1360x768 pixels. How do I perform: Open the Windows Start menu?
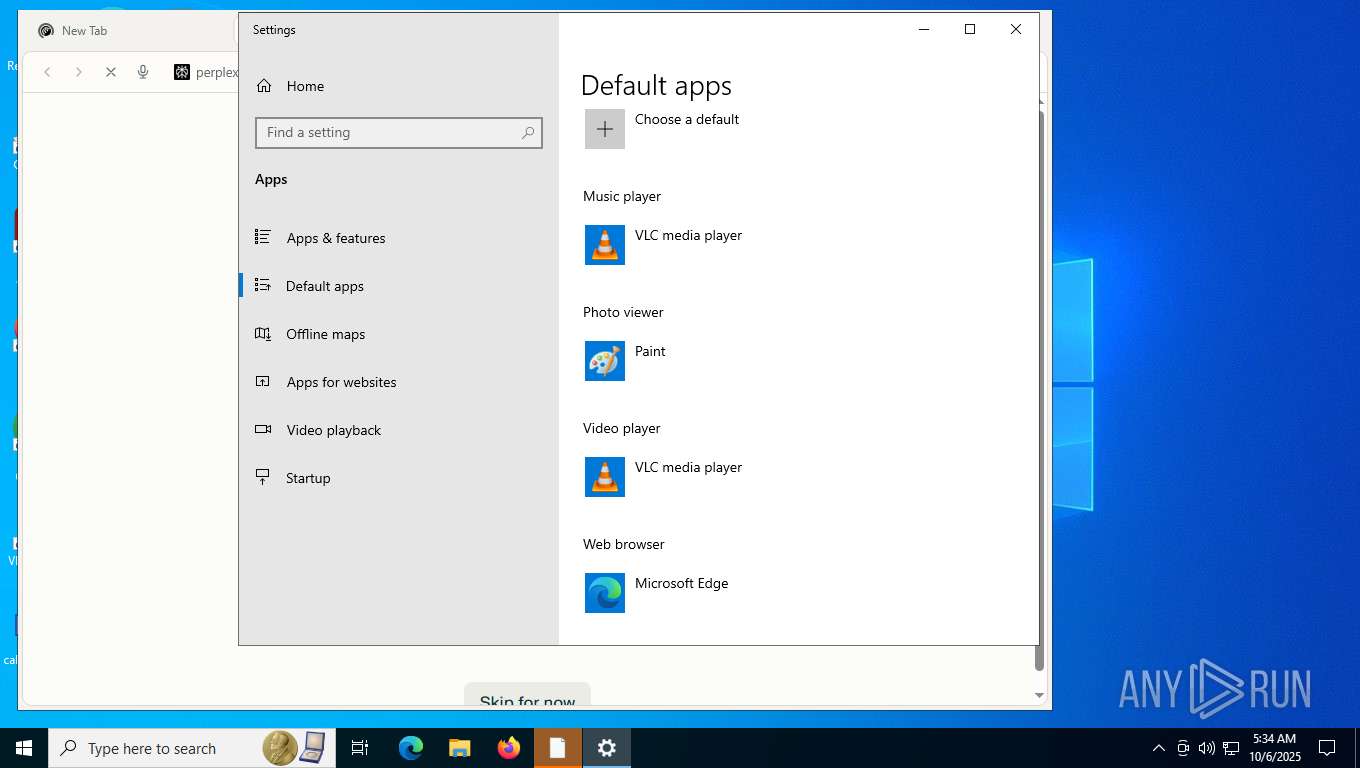click(24, 748)
